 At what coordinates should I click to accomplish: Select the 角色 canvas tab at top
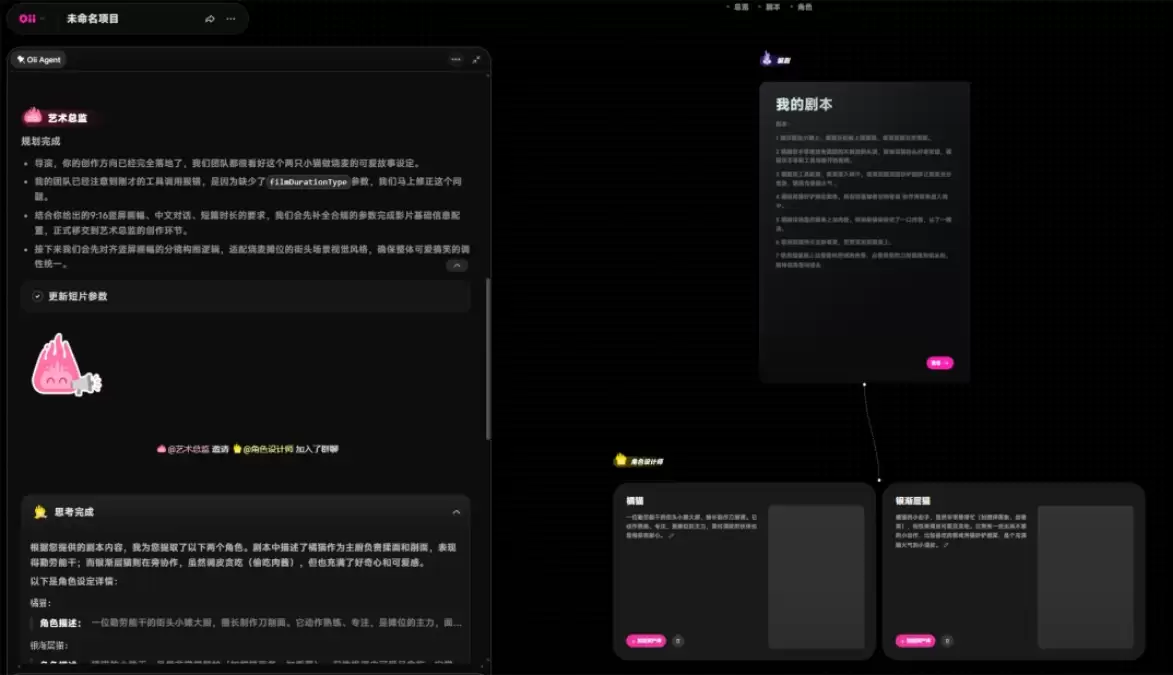(x=803, y=7)
